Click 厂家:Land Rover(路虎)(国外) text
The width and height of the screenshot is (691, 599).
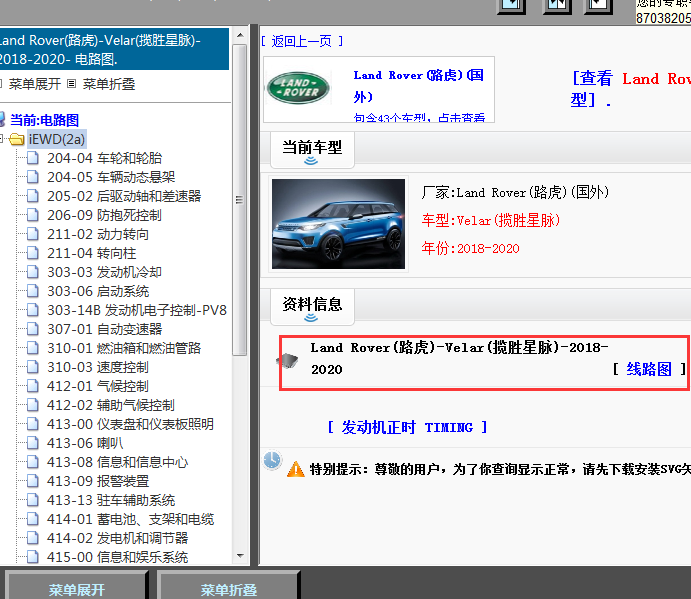coord(515,192)
